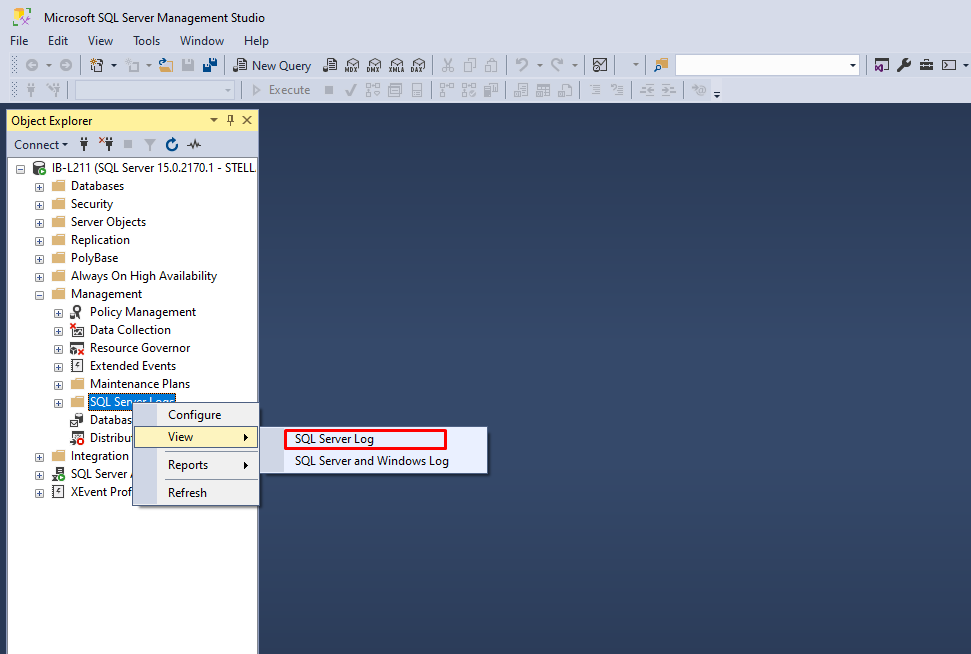Click the Execute button in toolbar

point(281,90)
